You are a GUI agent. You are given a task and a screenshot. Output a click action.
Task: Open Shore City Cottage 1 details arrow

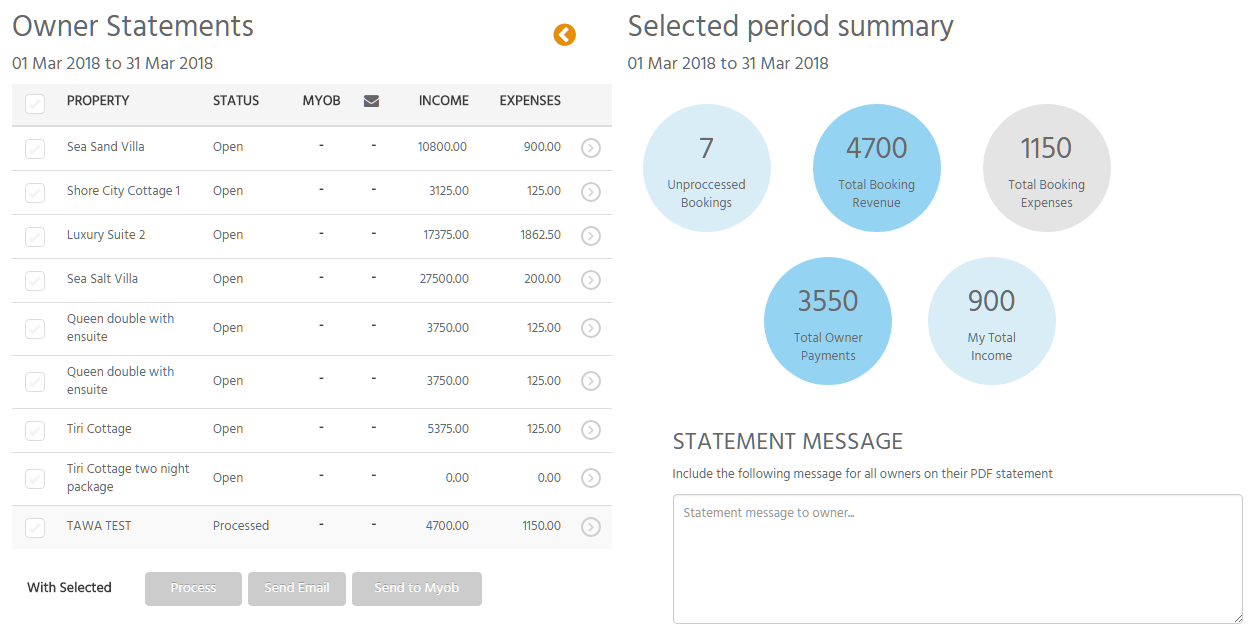pos(591,192)
